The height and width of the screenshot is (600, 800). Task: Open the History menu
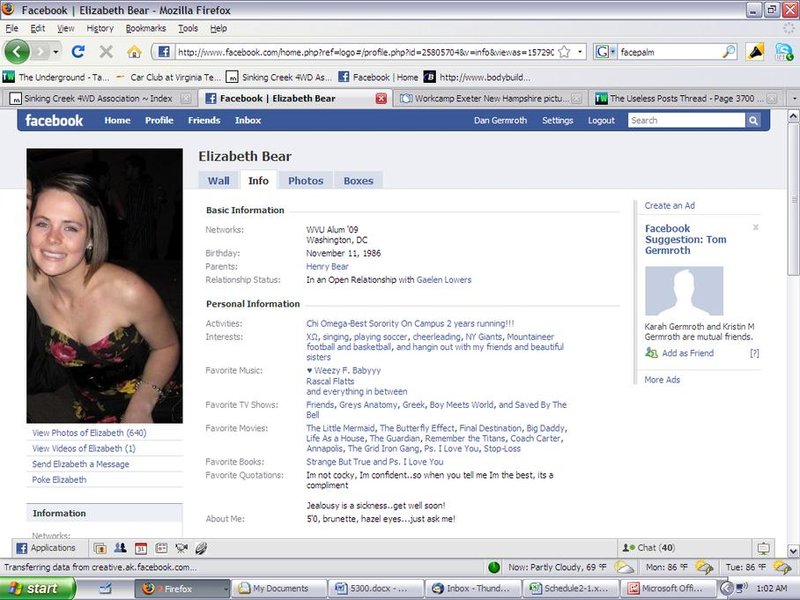[x=100, y=29]
